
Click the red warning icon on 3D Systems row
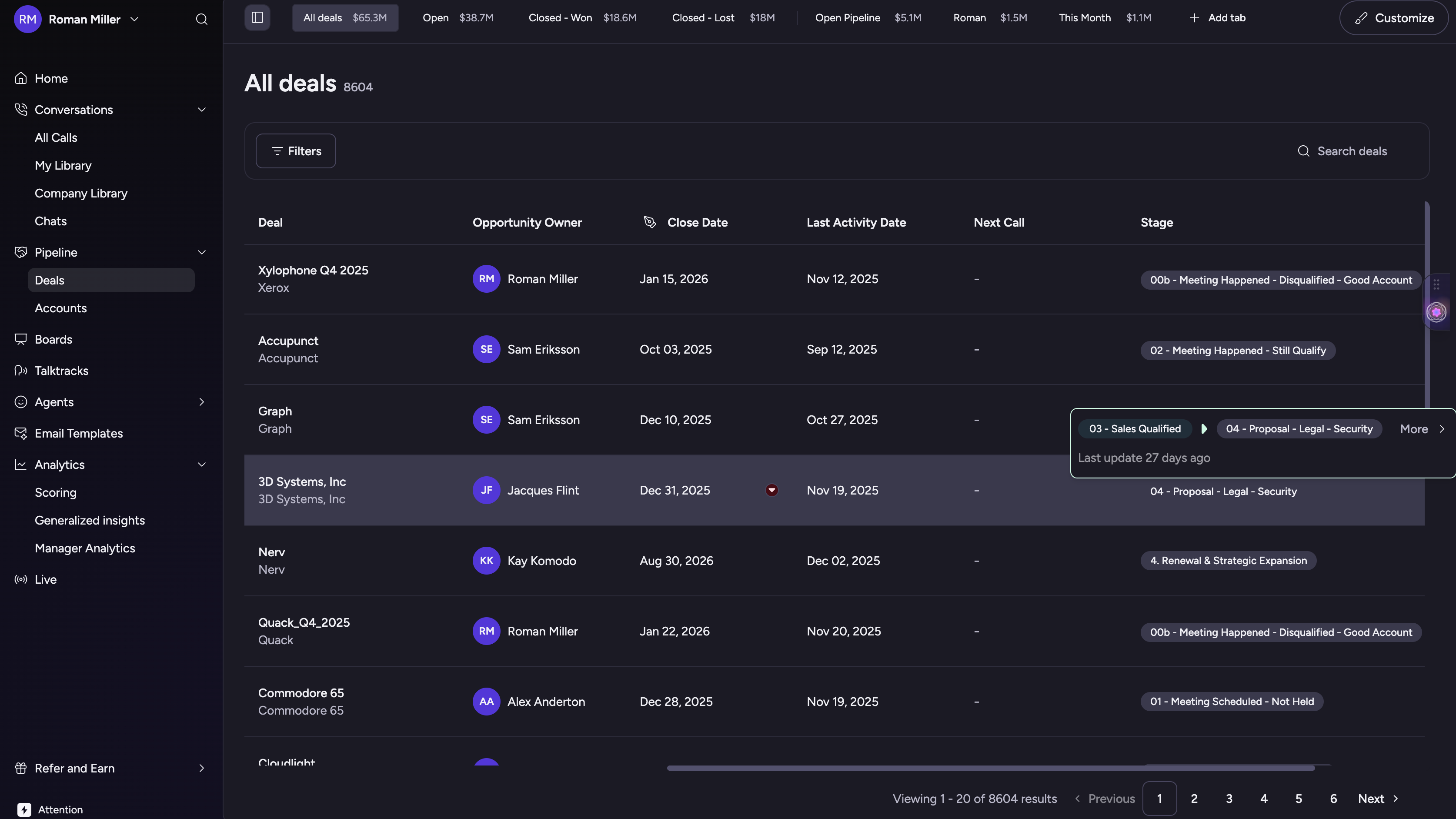point(771,490)
